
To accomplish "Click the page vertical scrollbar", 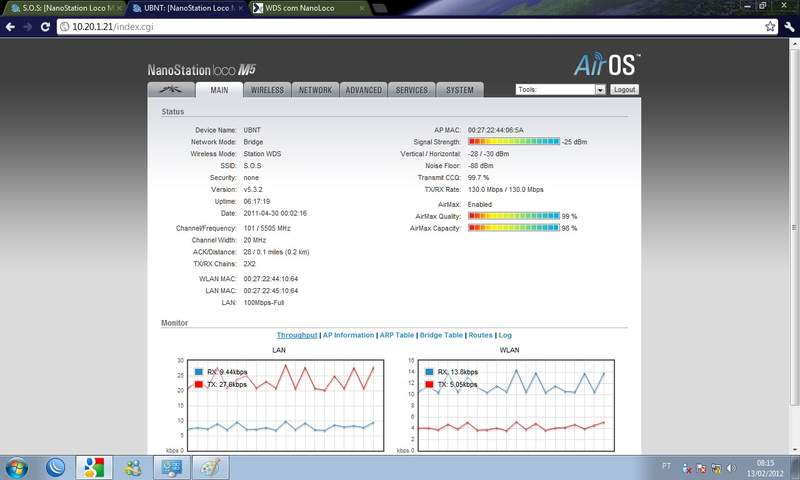I will pos(794,227).
